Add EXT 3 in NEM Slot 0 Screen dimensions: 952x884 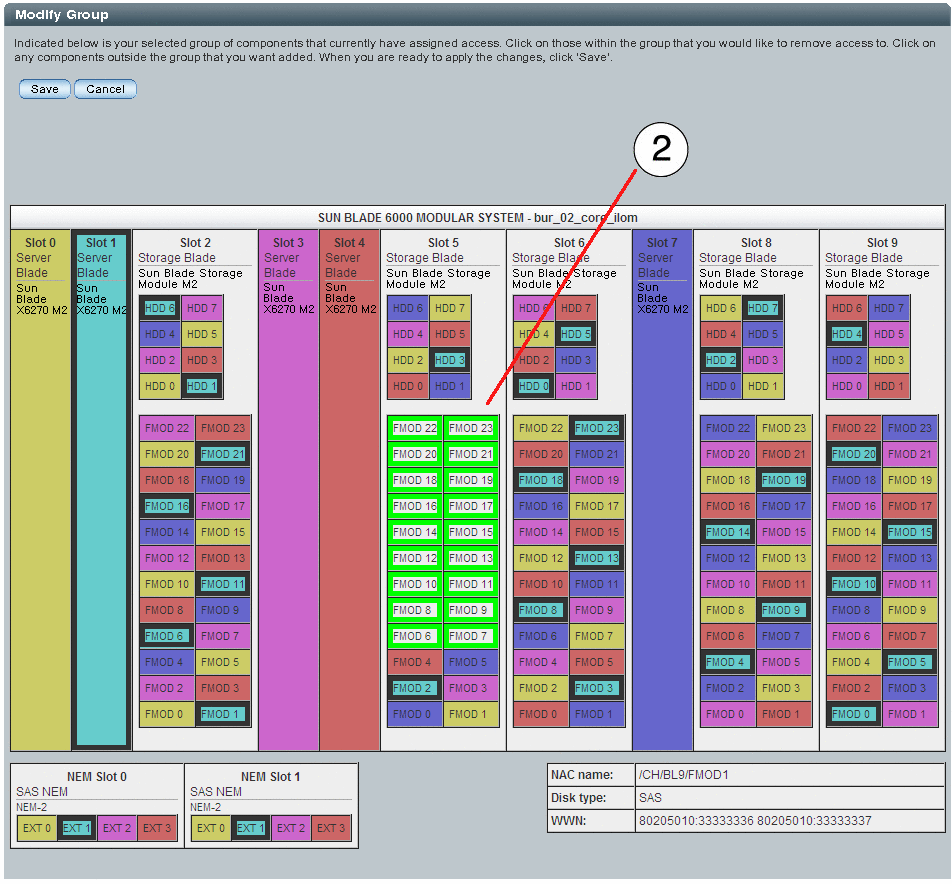click(x=157, y=828)
